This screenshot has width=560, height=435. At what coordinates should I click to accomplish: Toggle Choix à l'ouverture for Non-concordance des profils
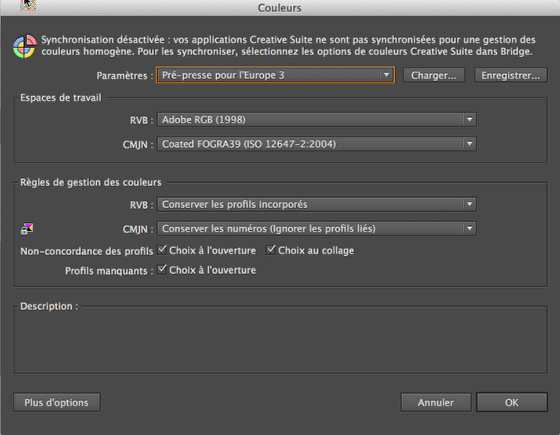tap(162, 250)
